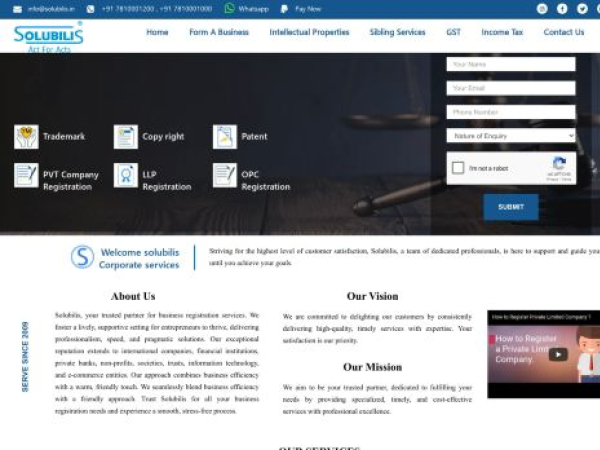600x450 pixels.
Task: Click the Patent document icon
Action: click(225, 137)
